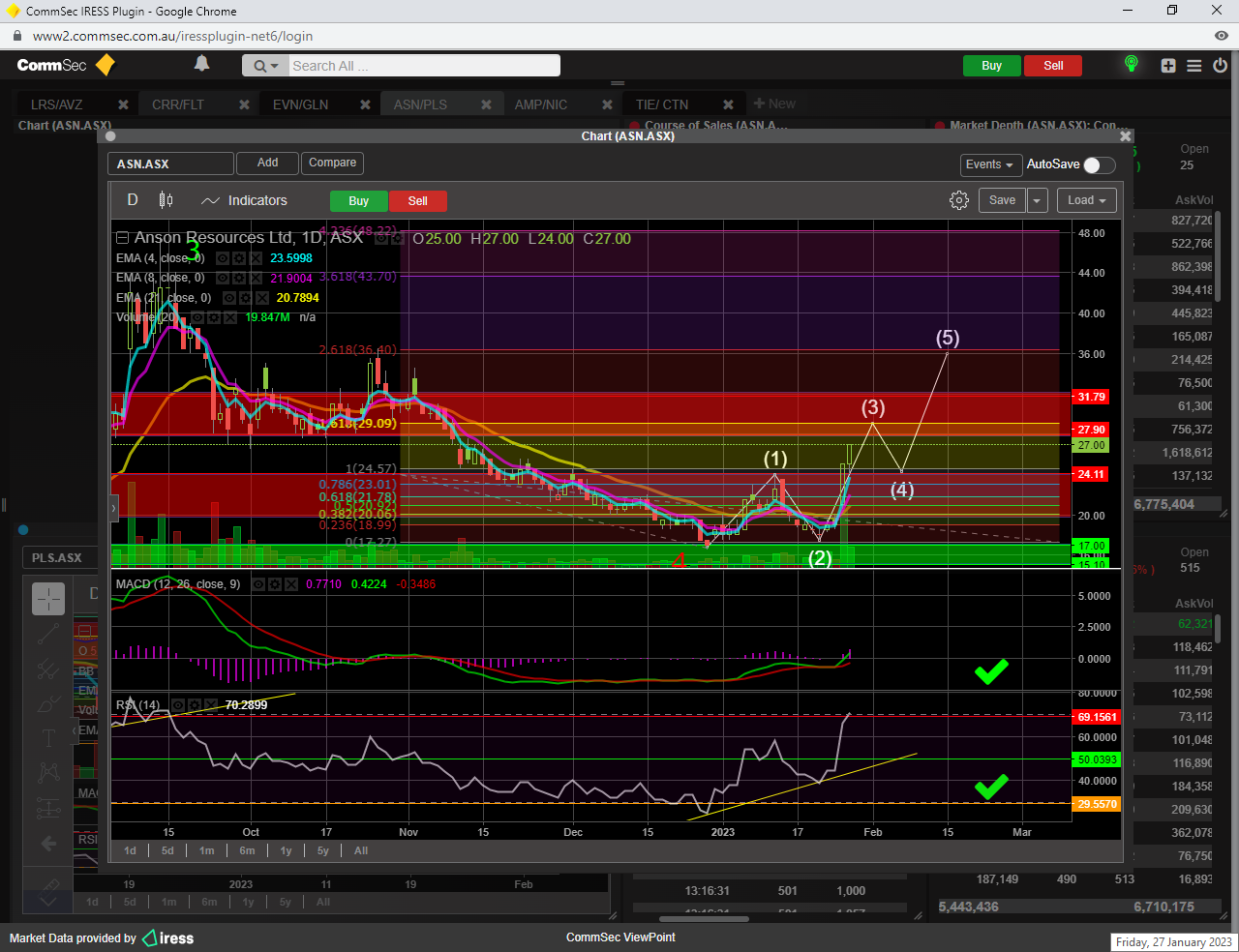Select the crosshair tool in PLS chart sidebar
Viewport: 1239px width, 952px height.
[48, 599]
